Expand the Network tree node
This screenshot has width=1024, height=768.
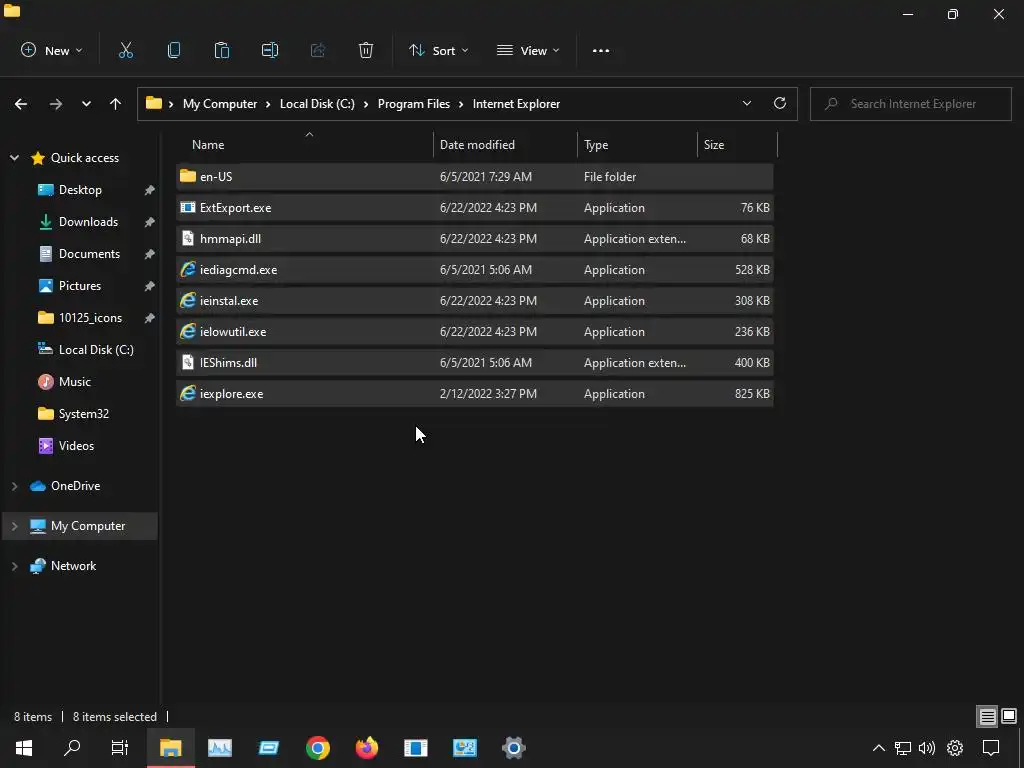click(x=14, y=566)
